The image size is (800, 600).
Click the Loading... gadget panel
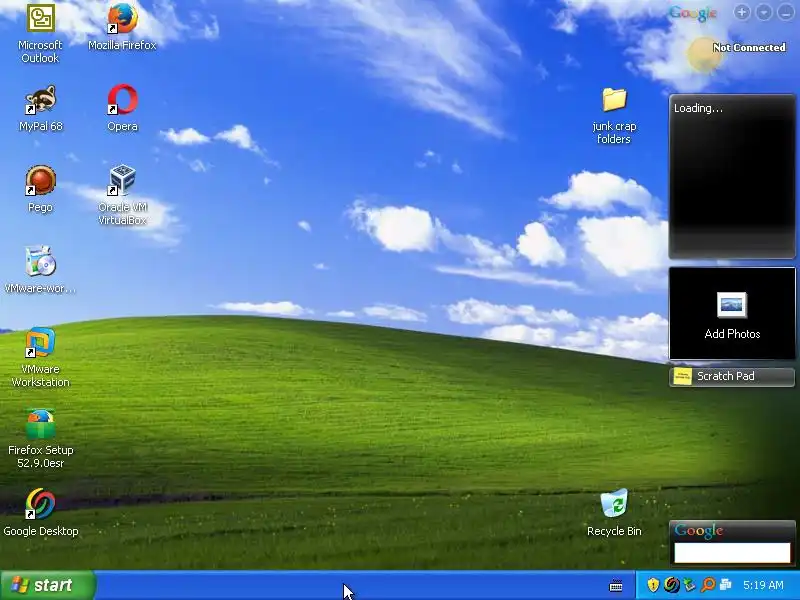[x=732, y=176]
